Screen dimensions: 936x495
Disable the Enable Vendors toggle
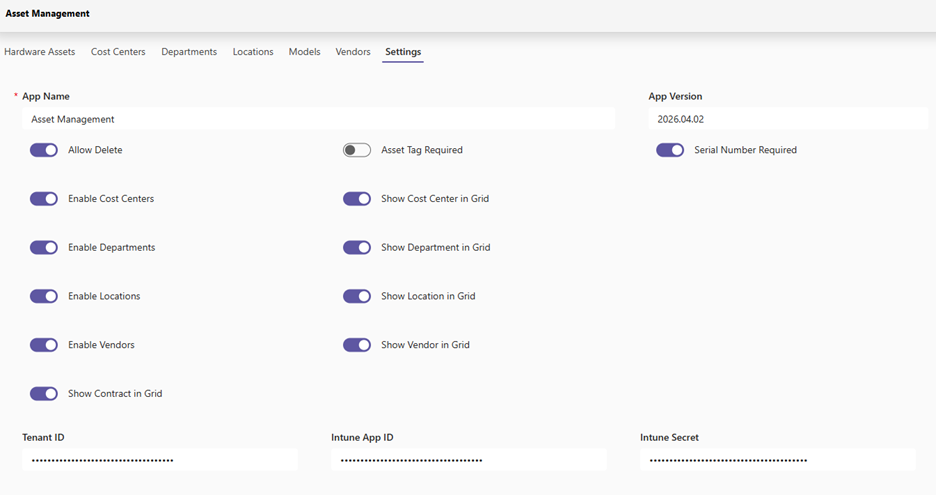click(x=44, y=345)
